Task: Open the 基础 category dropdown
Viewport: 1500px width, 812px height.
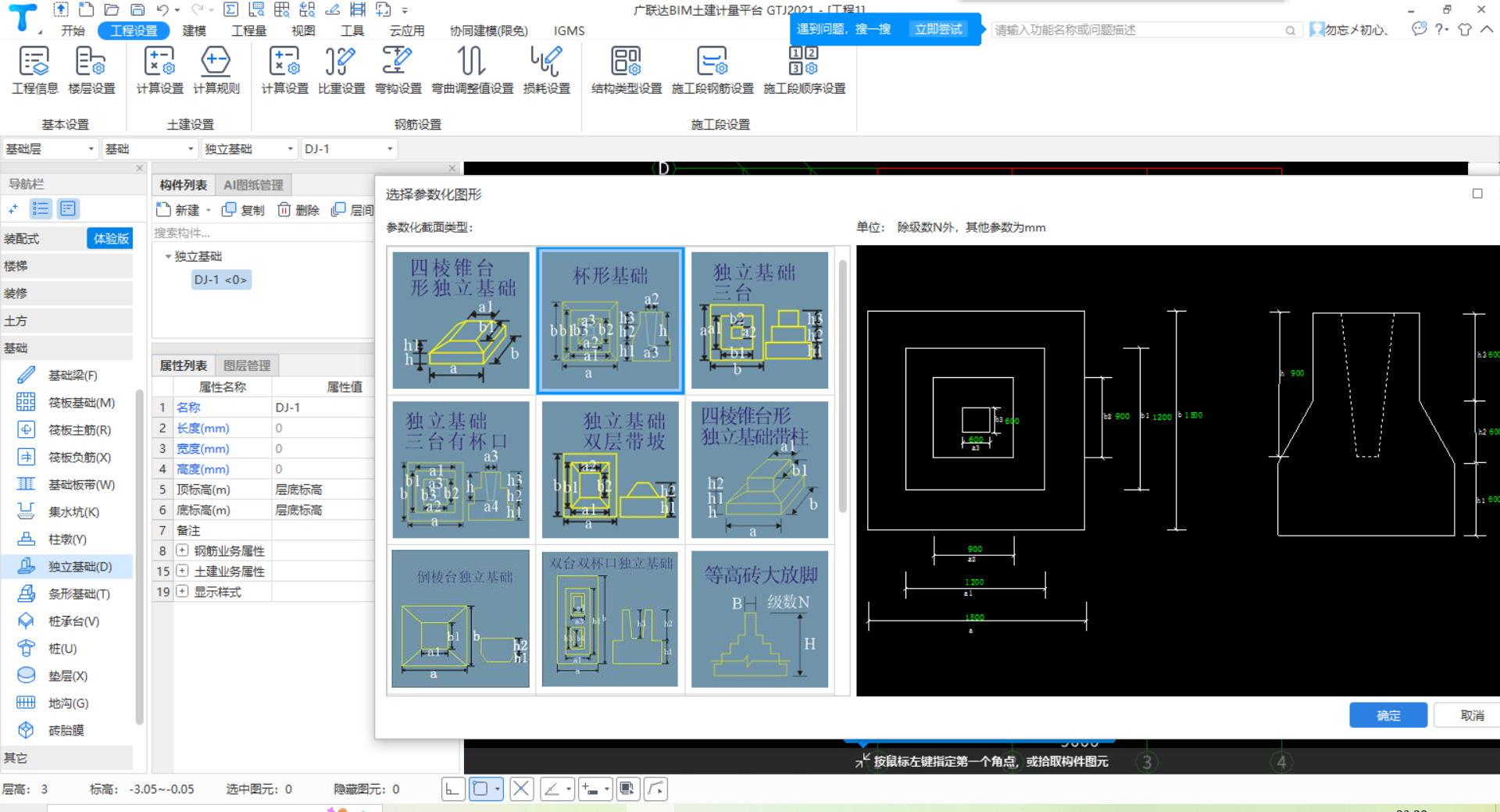Action: [148, 149]
